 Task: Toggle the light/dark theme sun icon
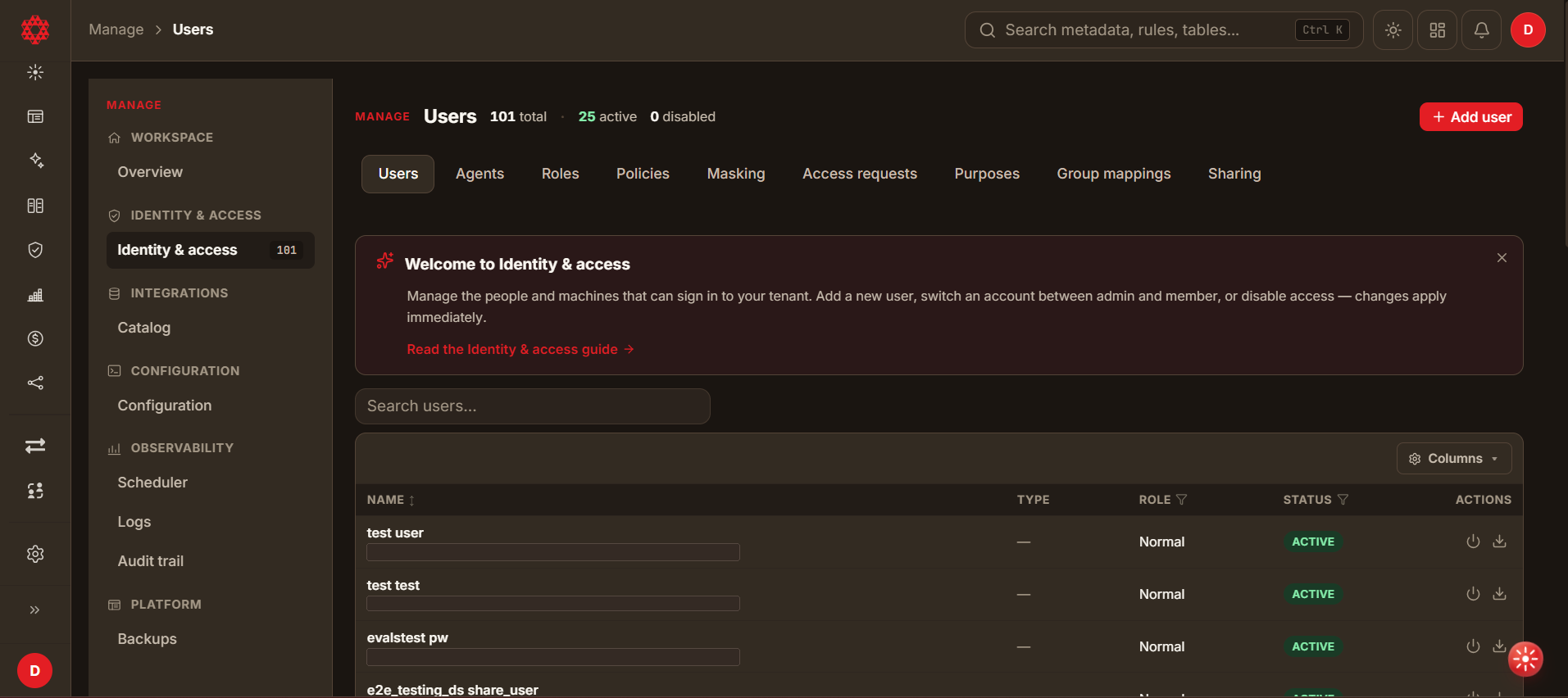[1393, 30]
